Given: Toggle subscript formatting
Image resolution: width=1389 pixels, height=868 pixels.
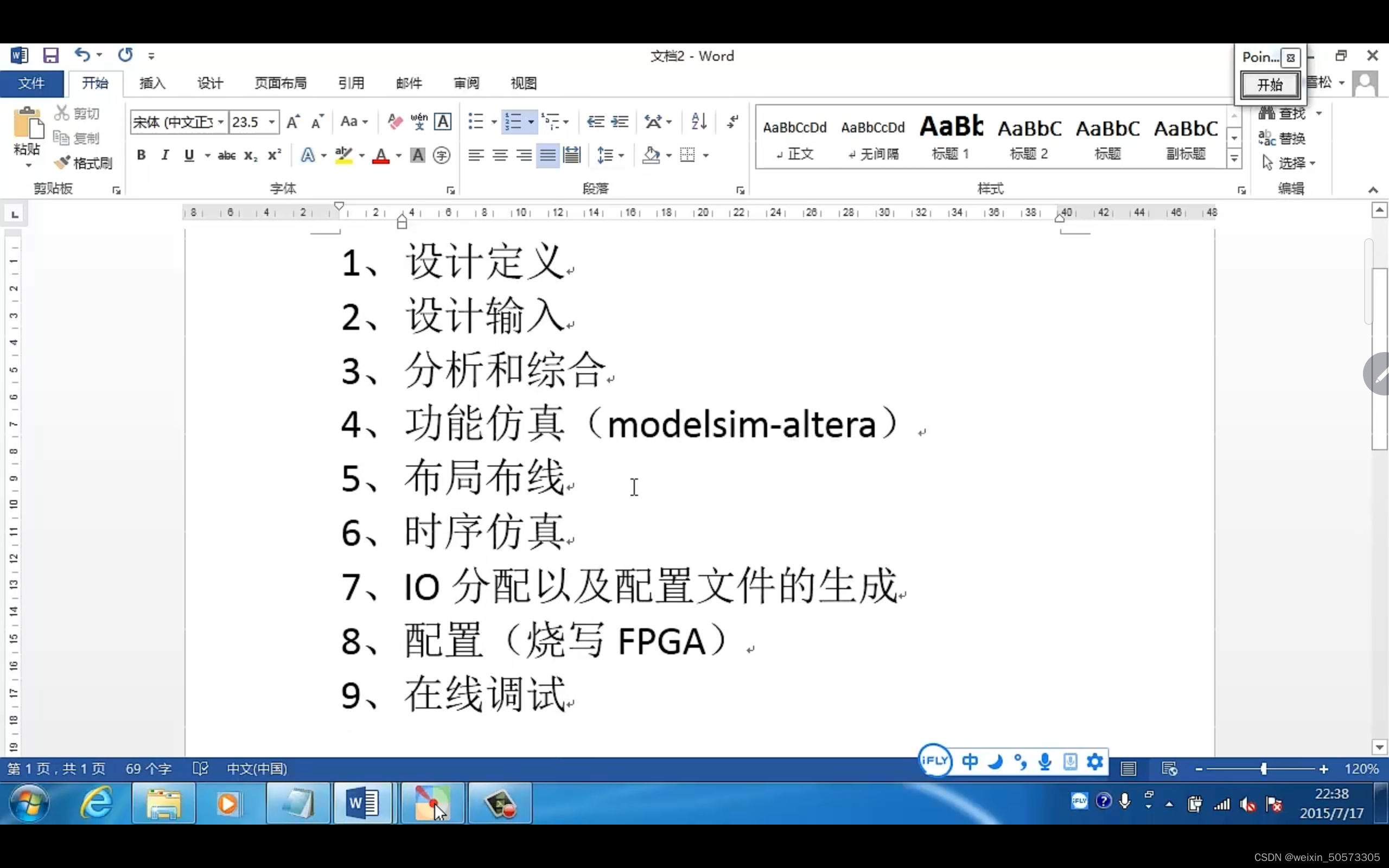Looking at the screenshot, I should coord(251,155).
